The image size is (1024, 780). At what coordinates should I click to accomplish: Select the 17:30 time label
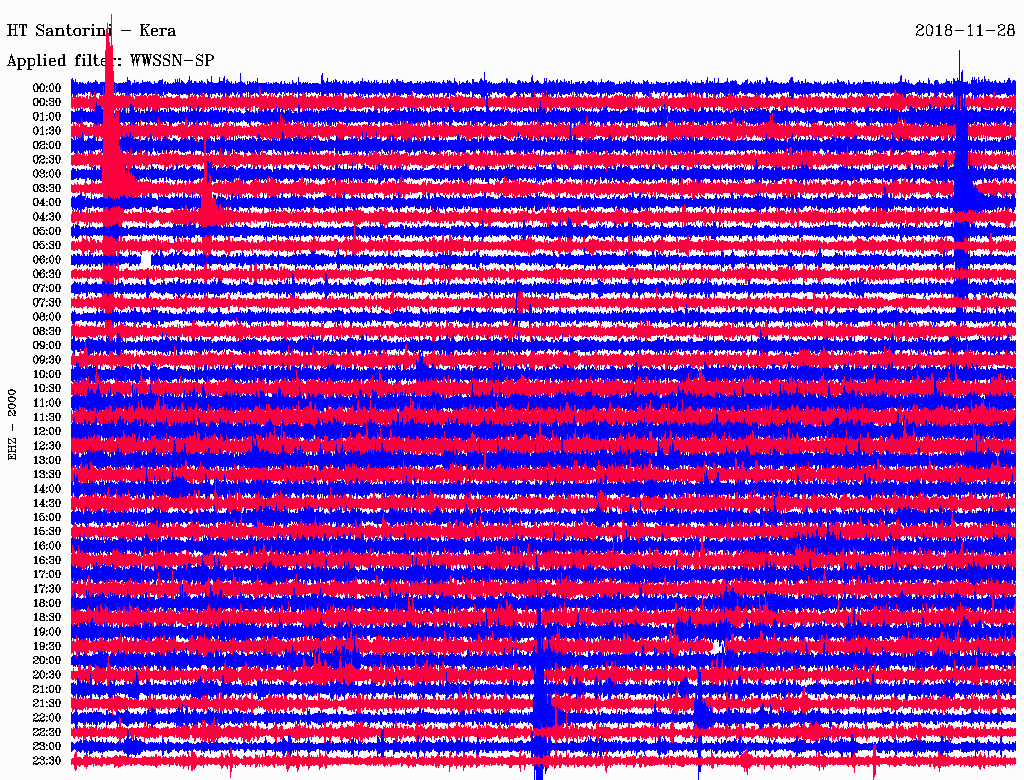(47, 589)
